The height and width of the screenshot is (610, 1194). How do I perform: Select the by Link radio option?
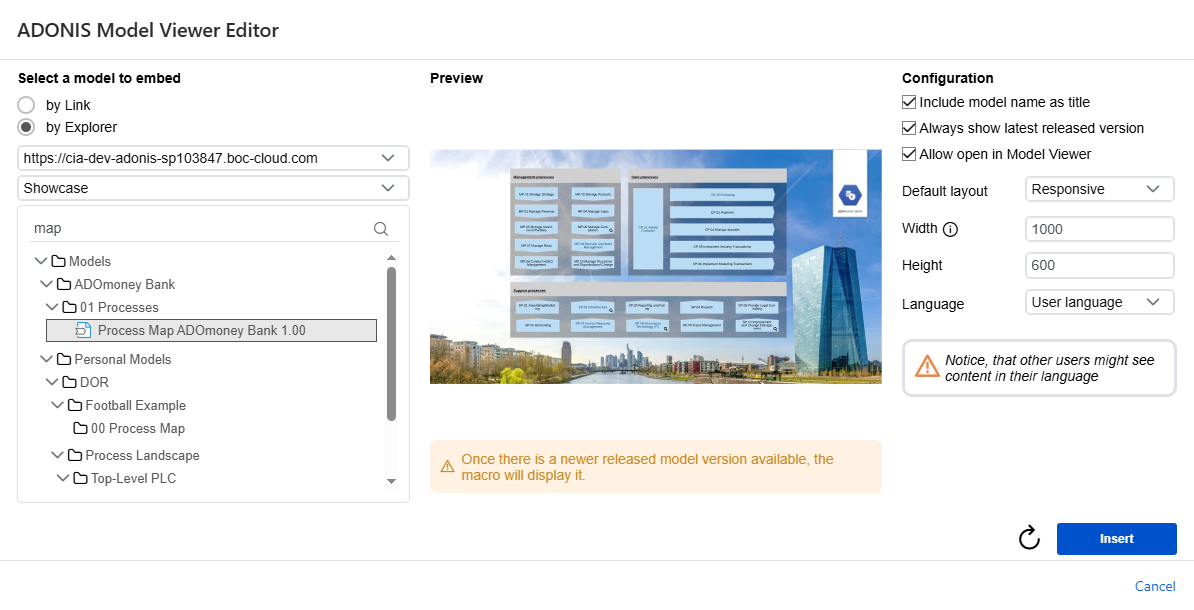point(27,105)
